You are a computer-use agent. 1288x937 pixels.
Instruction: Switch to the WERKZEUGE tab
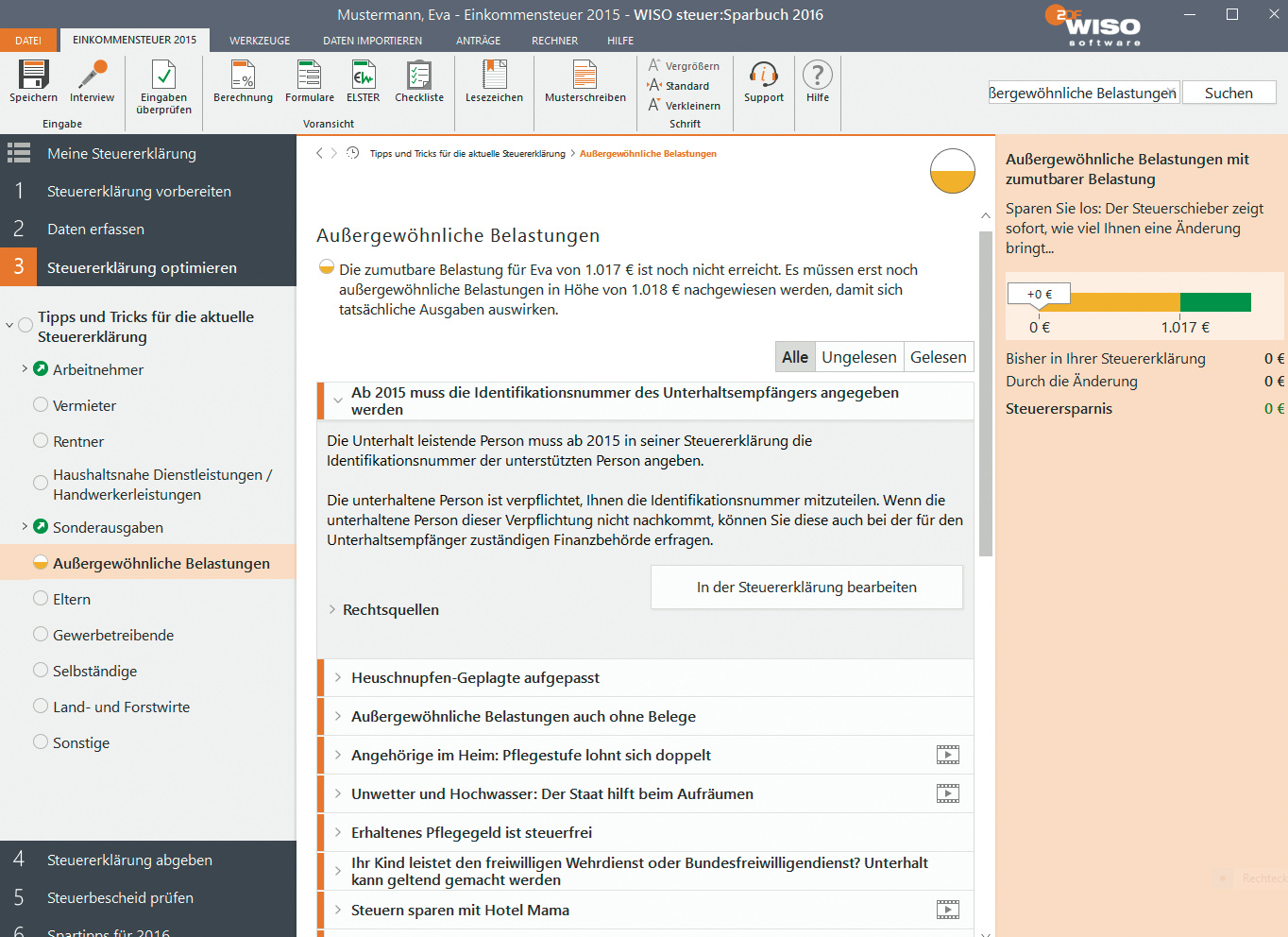pyautogui.click(x=260, y=41)
